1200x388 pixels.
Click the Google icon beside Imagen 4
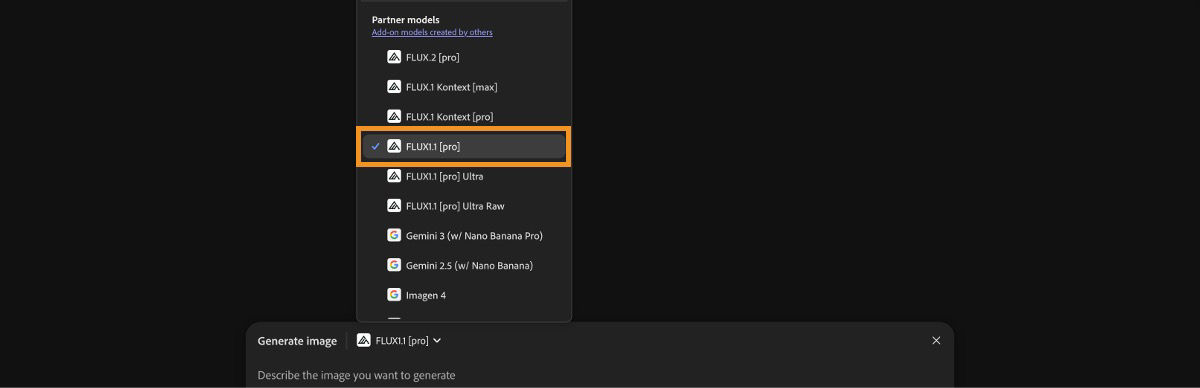pos(394,295)
